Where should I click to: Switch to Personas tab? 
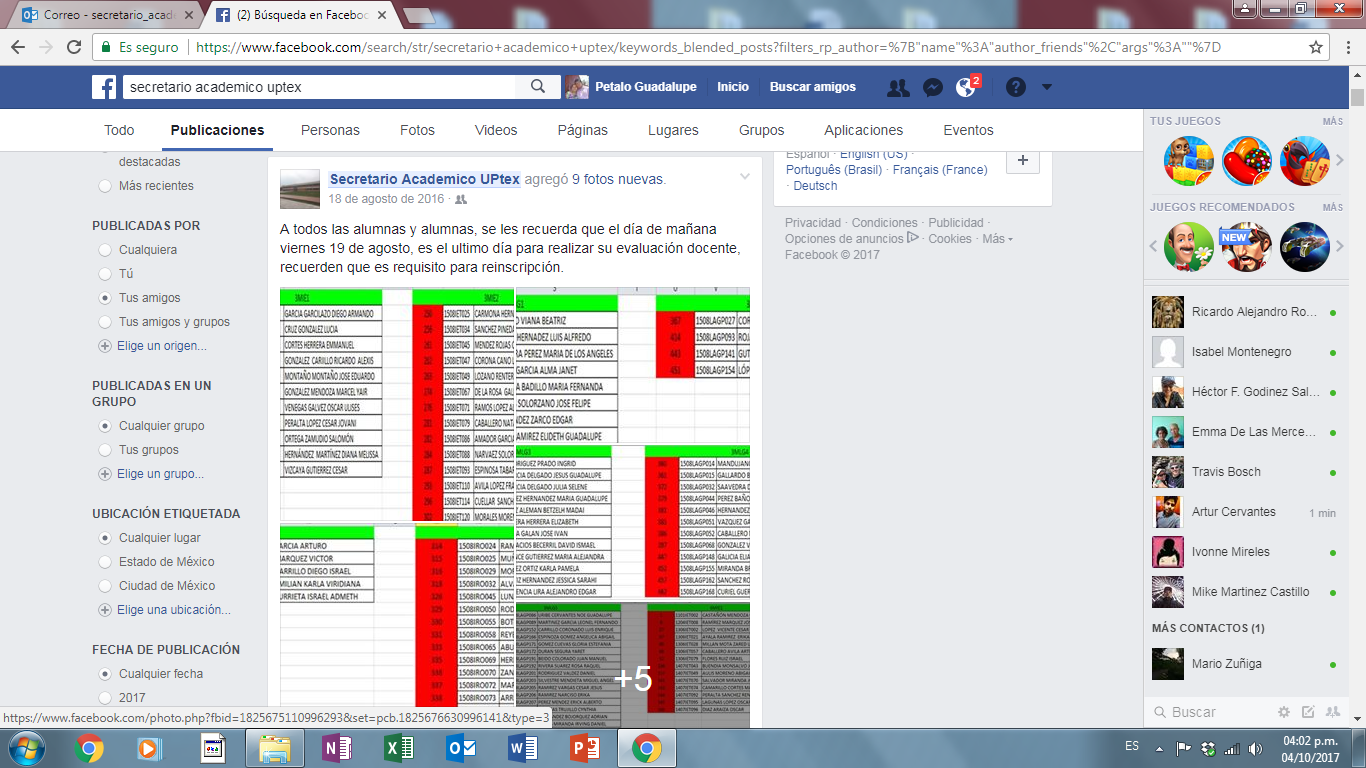pos(330,130)
